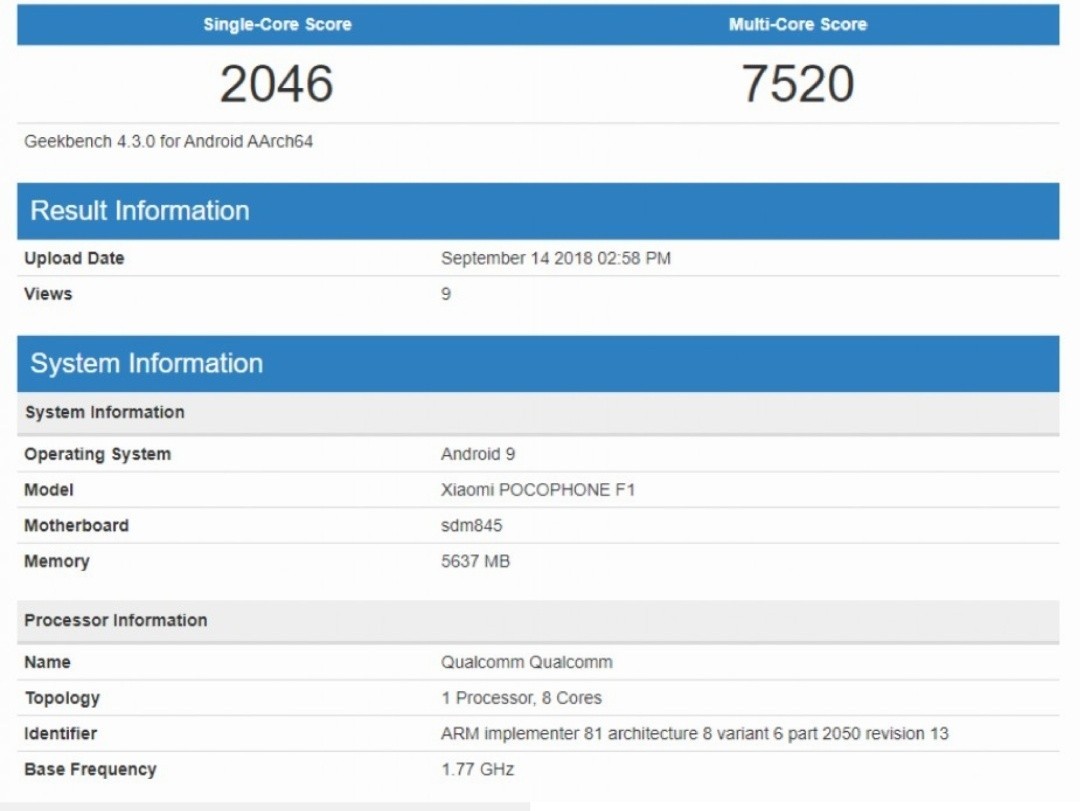
Task: Click the gray System Information subheader row
Action: click(x=538, y=413)
